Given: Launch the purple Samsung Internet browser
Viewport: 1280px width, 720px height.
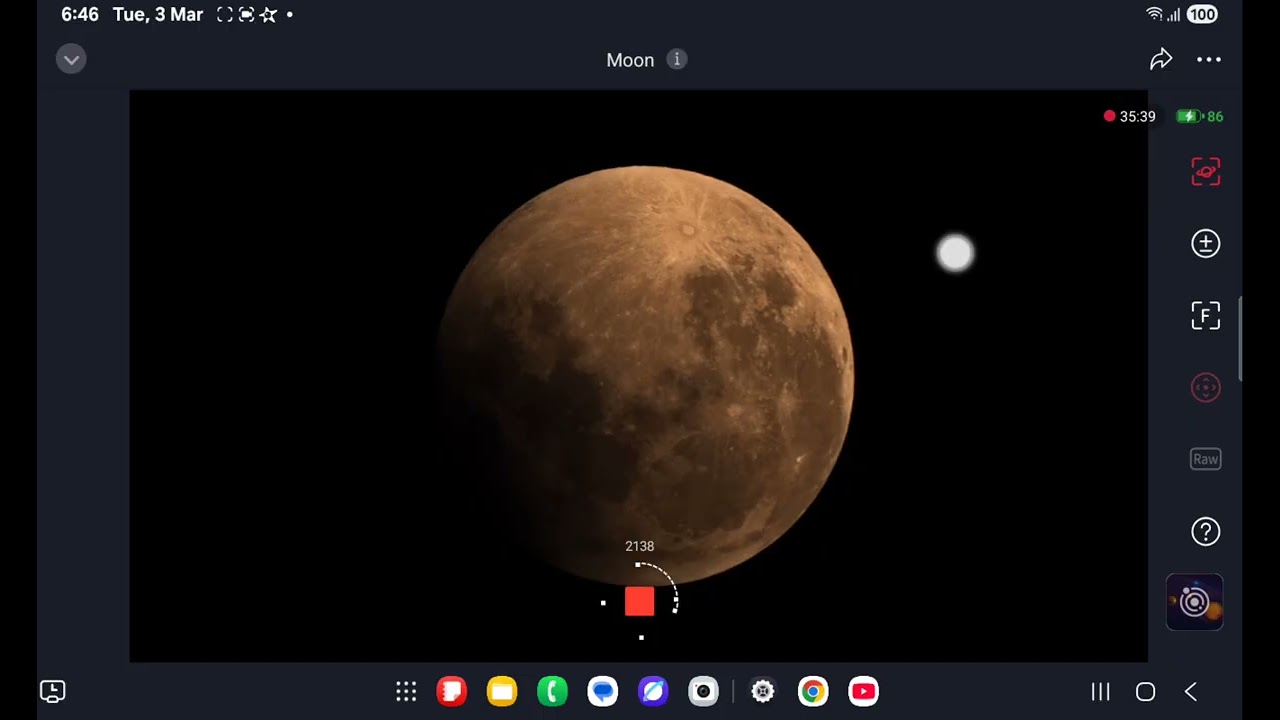Looking at the screenshot, I should 653,691.
